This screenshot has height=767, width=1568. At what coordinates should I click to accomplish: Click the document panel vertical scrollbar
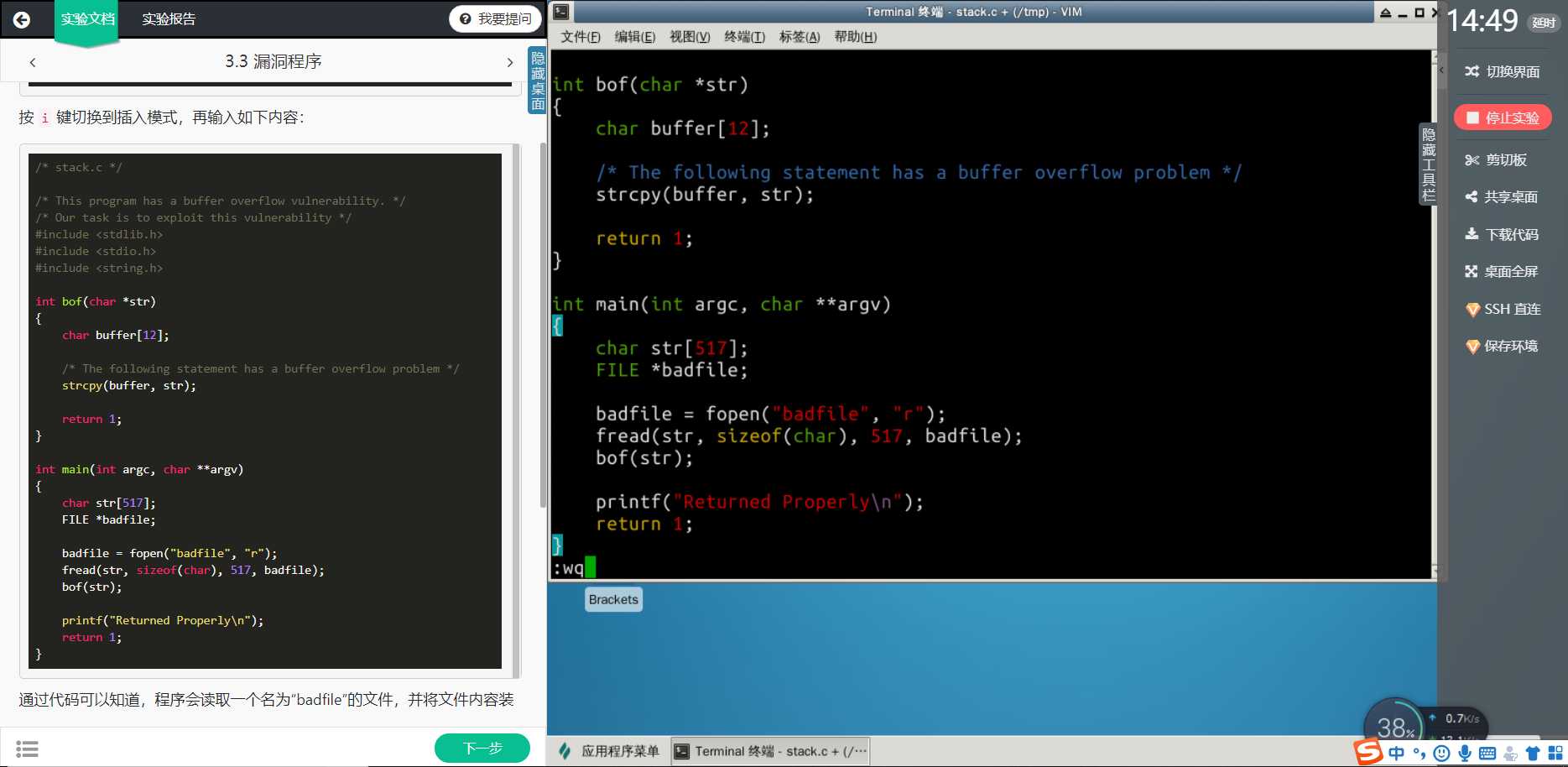(x=543, y=326)
